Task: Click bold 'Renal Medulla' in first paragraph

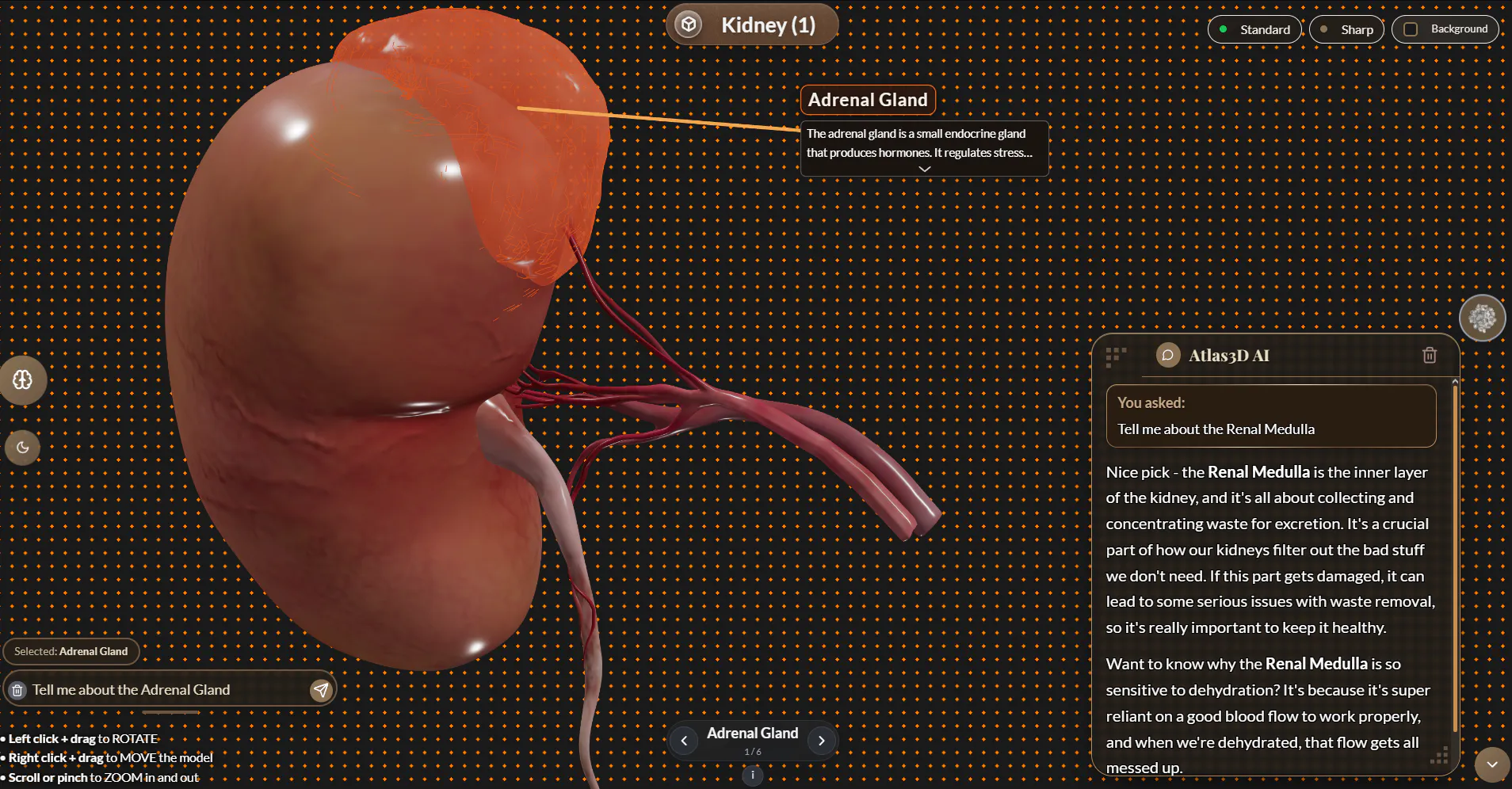Action: pyautogui.click(x=1258, y=472)
